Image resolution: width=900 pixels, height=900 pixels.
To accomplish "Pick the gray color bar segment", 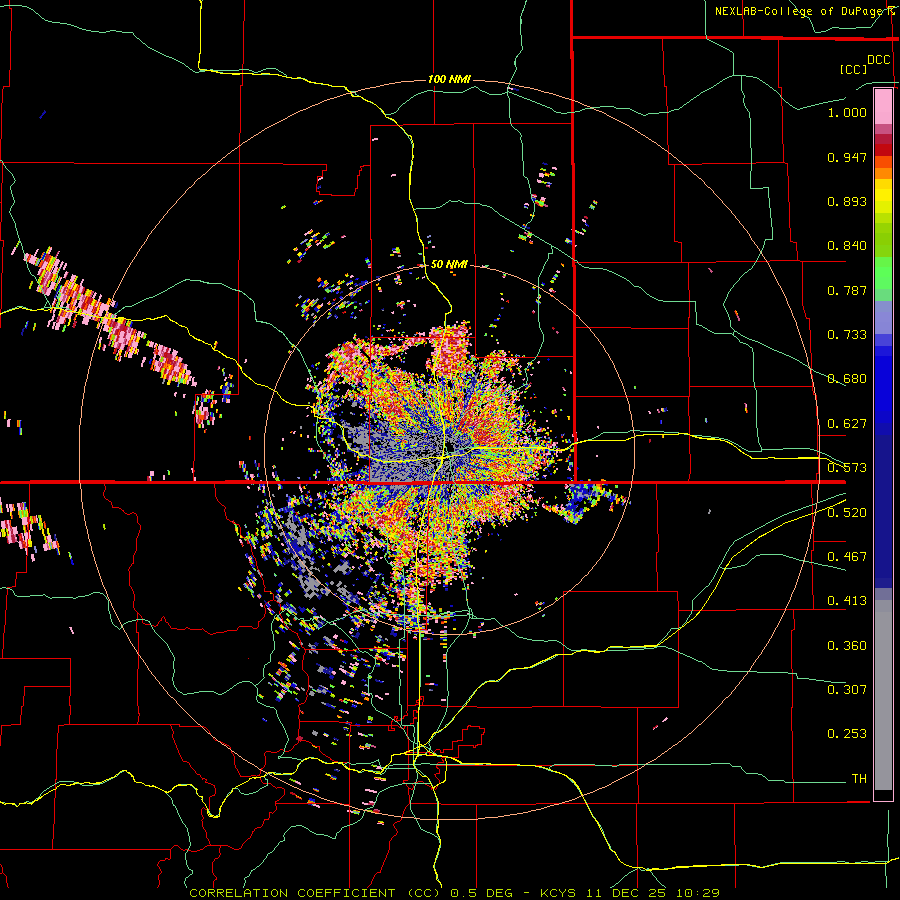I will [x=883, y=695].
